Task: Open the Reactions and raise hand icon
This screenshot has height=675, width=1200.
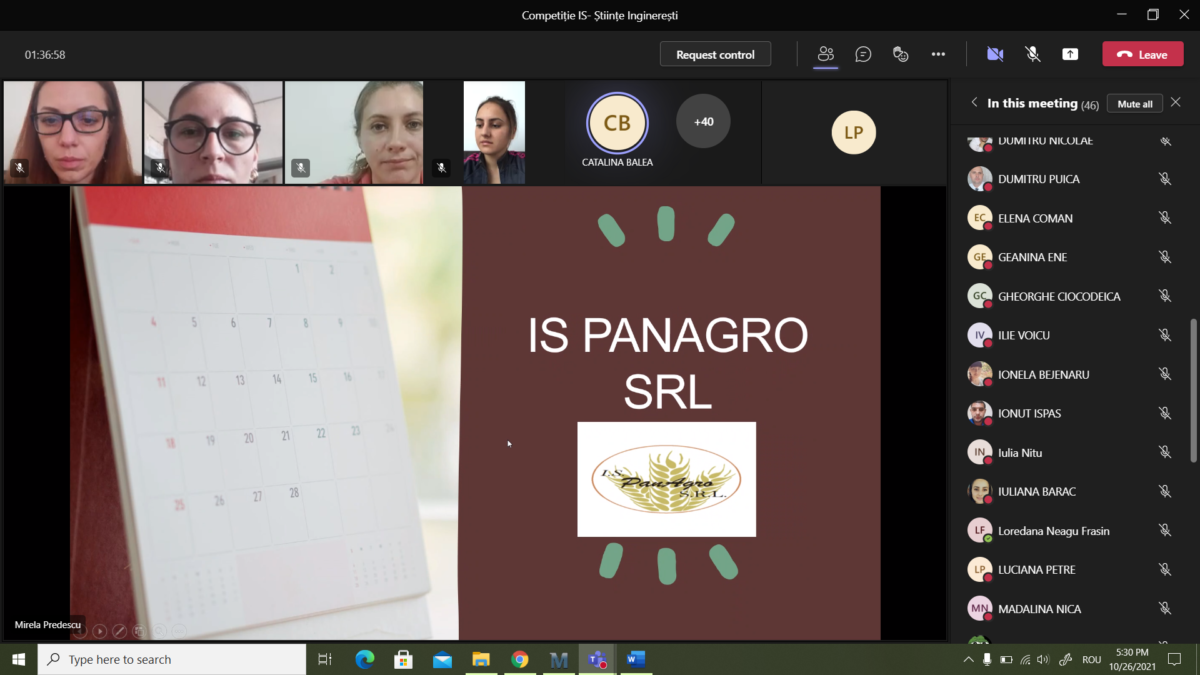Action: (900, 54)
